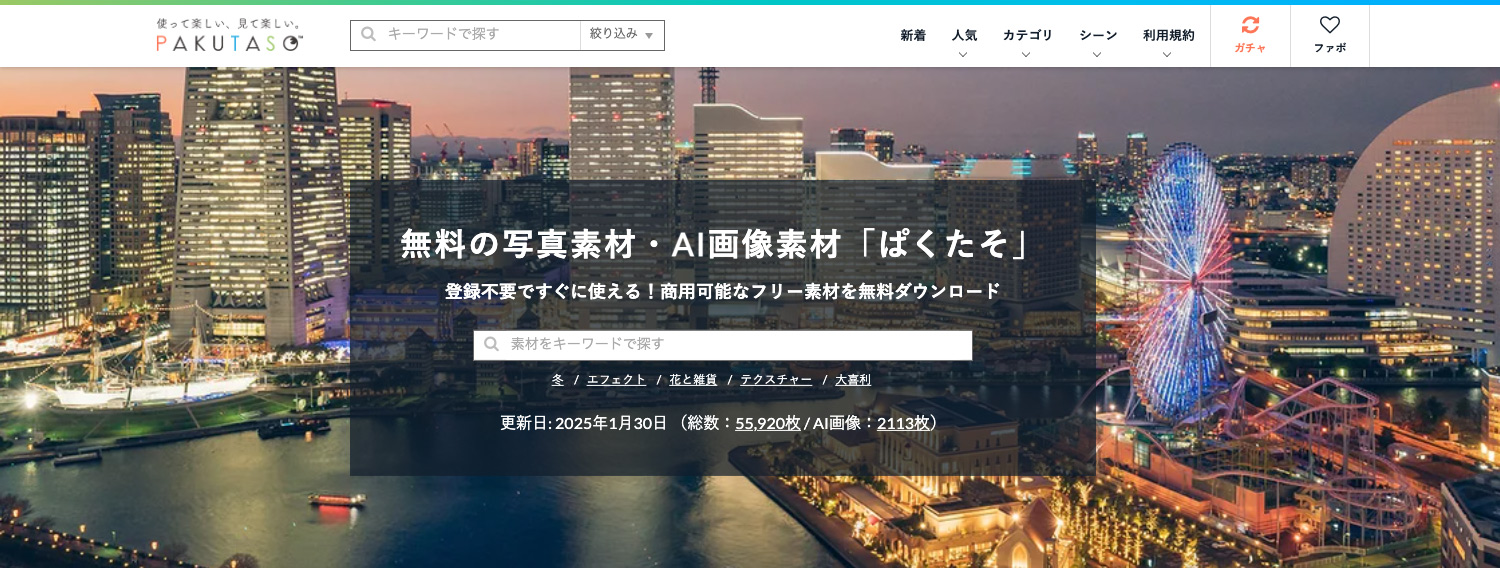
Task: Open the 大喜利 keyword link
Action: [x=853, y=380]
